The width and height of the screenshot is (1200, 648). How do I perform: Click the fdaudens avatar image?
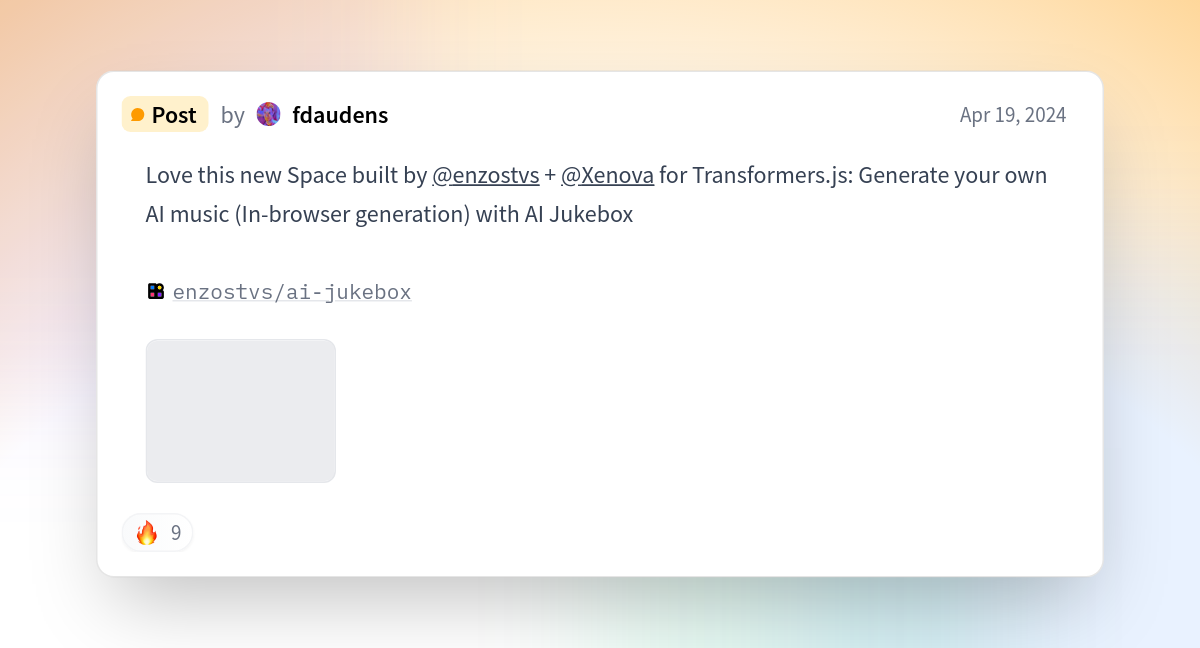tap(268, 115)
